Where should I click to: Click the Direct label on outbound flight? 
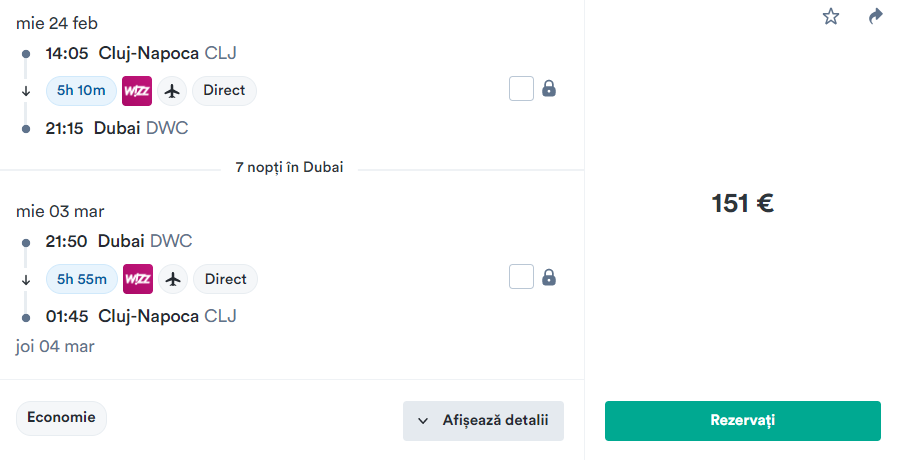tap(224, 91)
